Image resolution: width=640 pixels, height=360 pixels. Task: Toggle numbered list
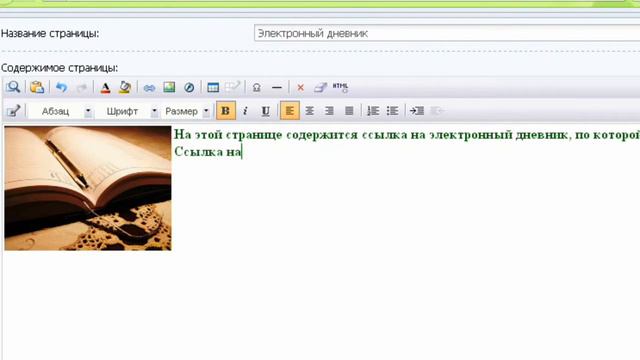tap(373, 111)
